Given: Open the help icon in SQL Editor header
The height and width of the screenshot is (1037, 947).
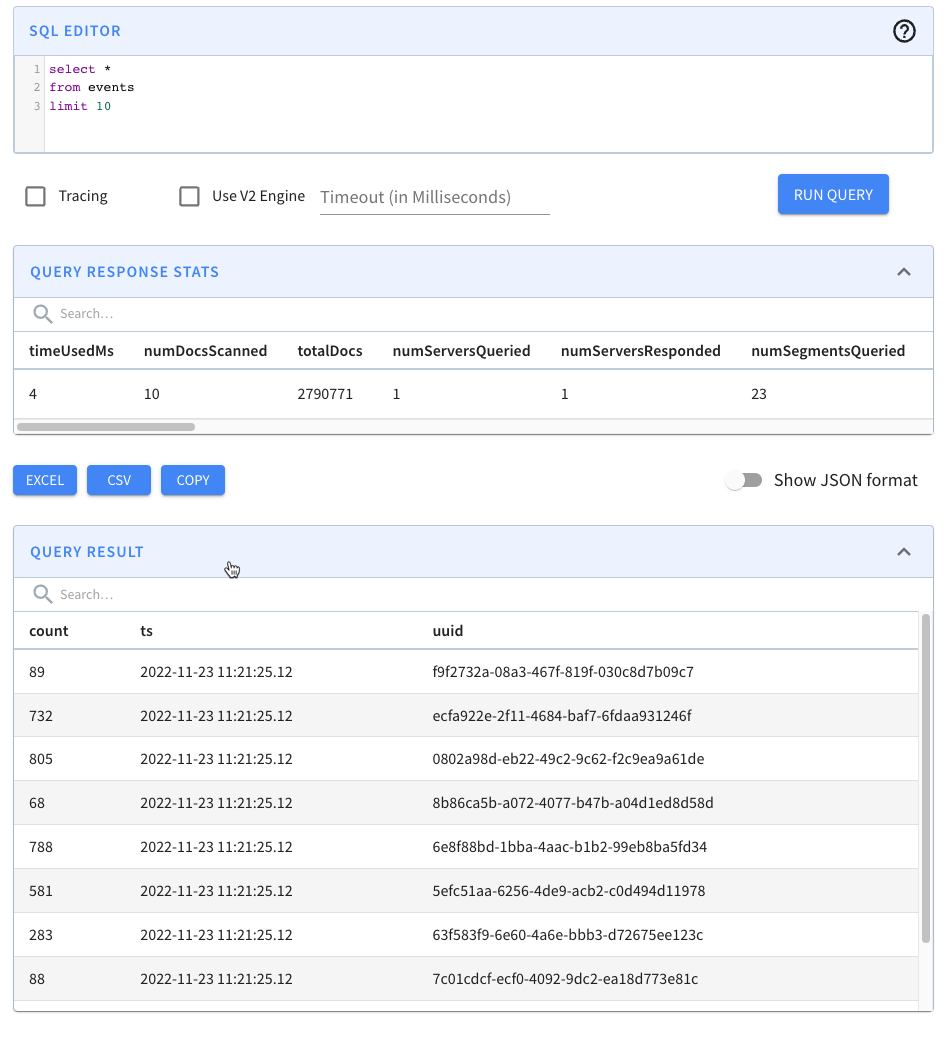Looking at the screenshot, I should point(904,31).
